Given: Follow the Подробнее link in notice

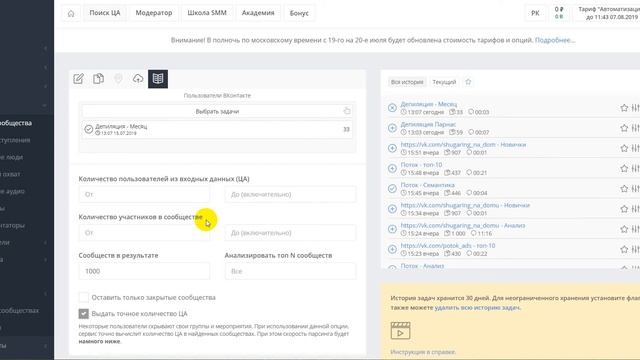Looking at the screenshot, I should coord(555,40).
